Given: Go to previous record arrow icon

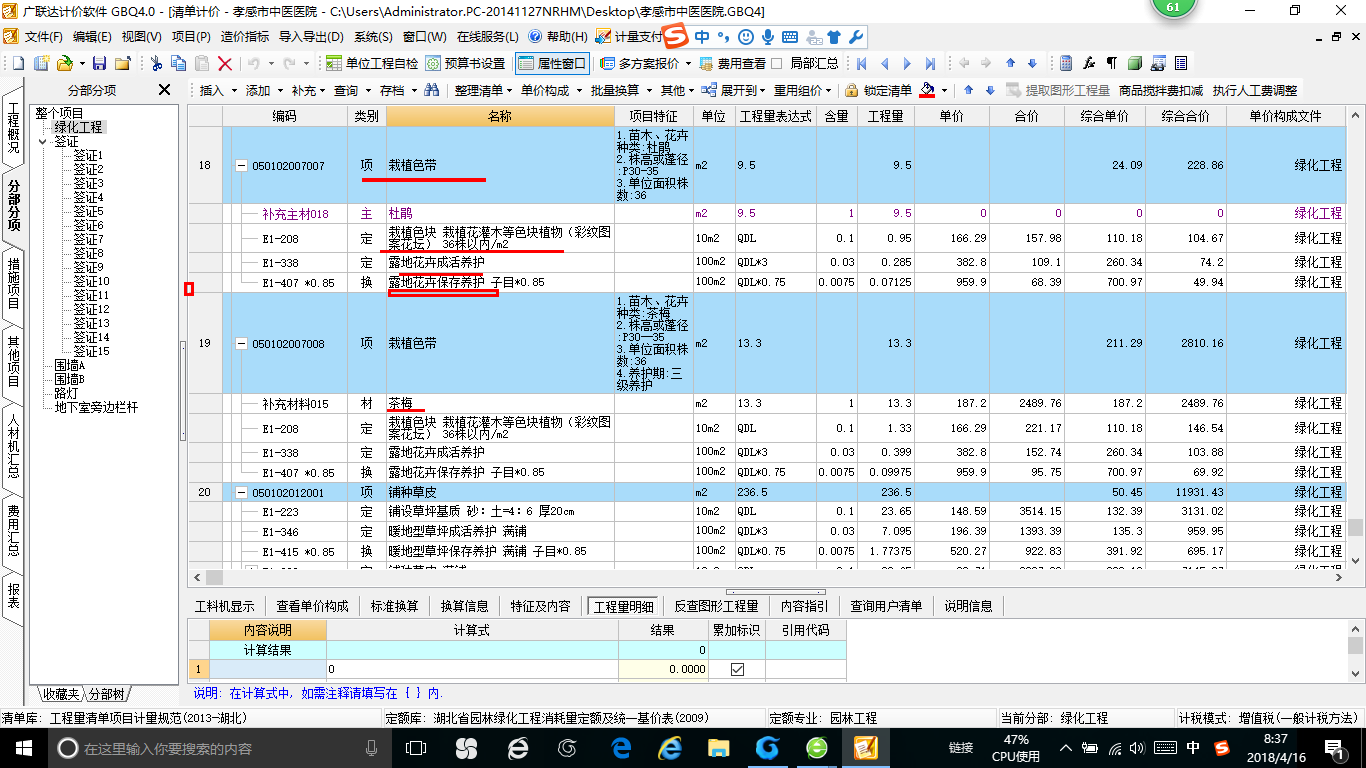Looking at the screenshot, I should (884, 63).
